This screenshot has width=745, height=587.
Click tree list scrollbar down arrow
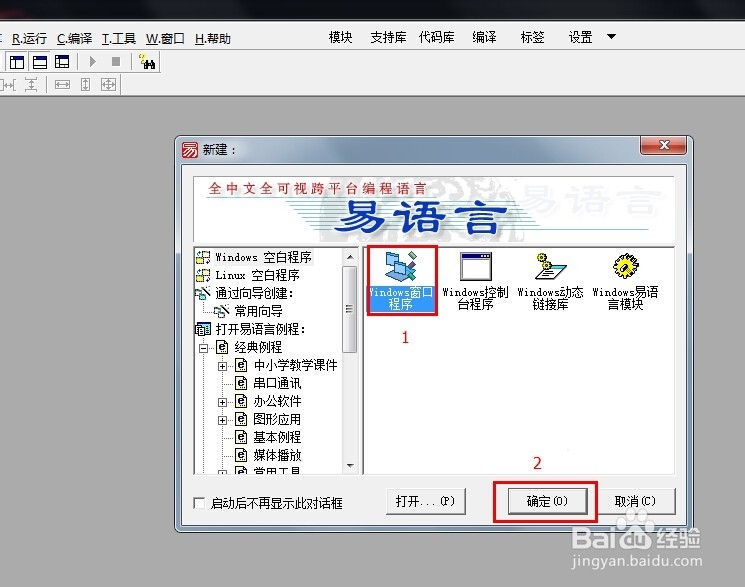tap(350, 466)
